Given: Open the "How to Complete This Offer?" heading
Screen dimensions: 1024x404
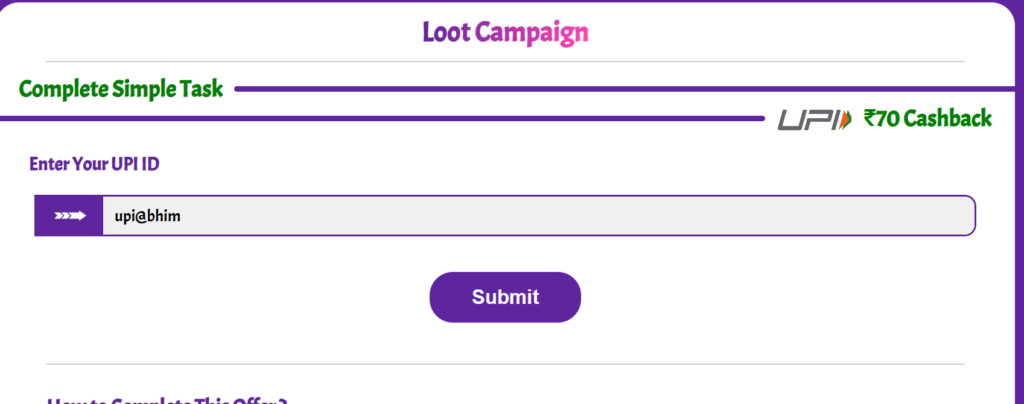Looking at the screenshot, I should [167, 399].
